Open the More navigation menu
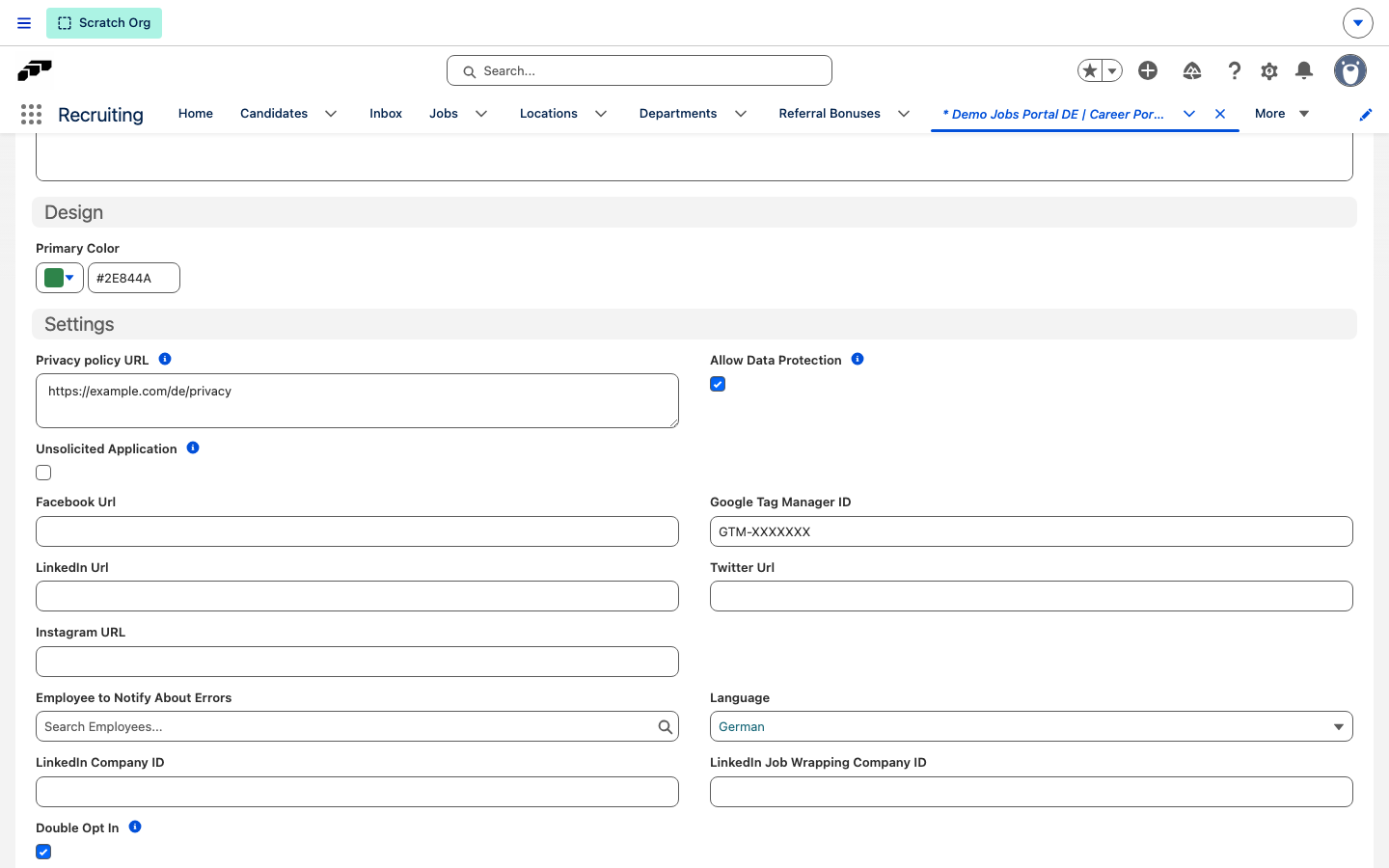This screenshot has height=868, width=1389. tap(1282, 114)
